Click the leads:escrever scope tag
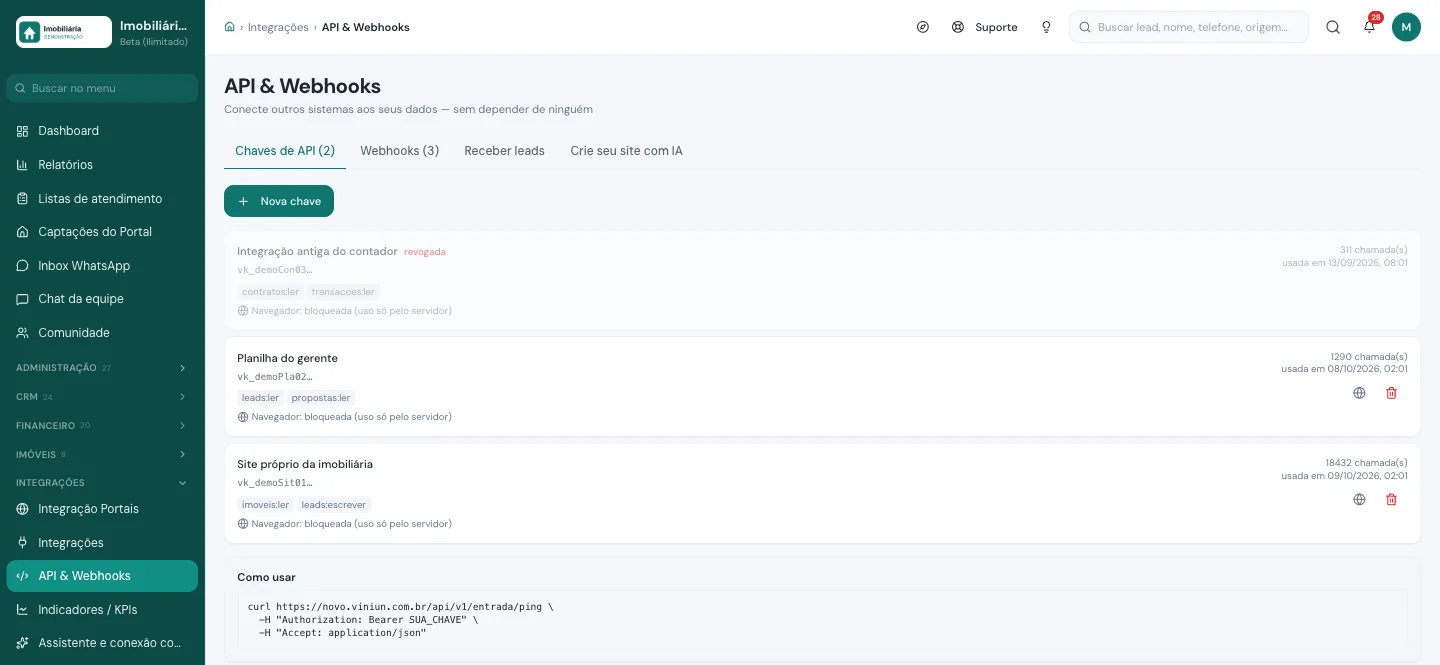Screen dimensions: 1440x665 [334, 505]
